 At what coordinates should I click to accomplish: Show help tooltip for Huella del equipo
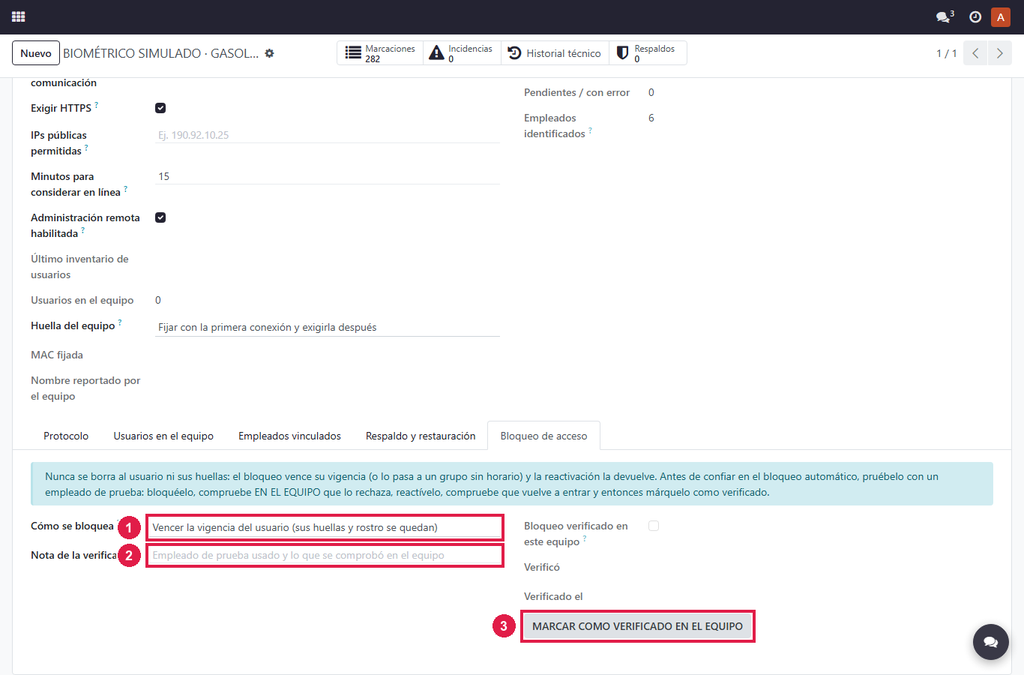pos(120,322)
